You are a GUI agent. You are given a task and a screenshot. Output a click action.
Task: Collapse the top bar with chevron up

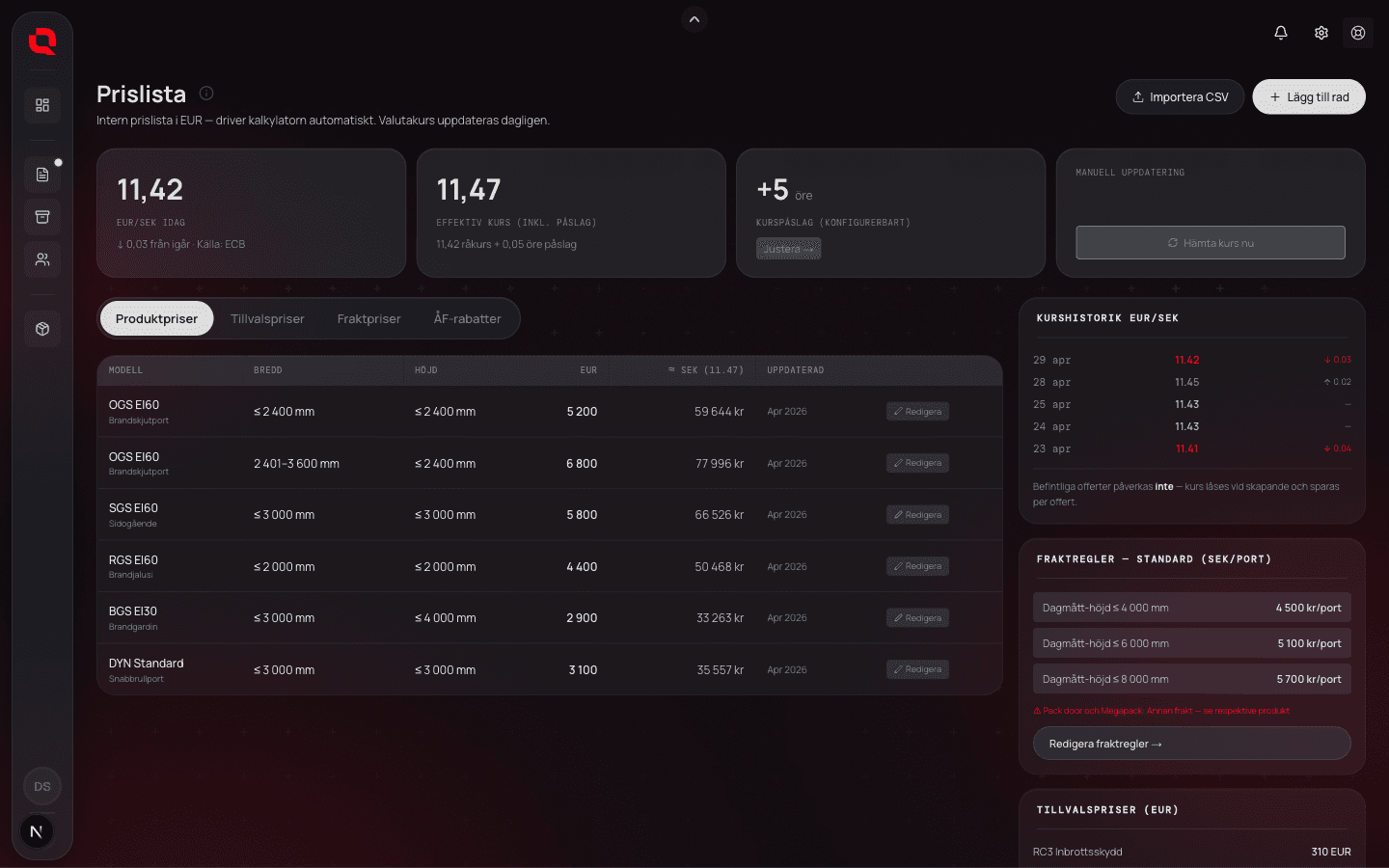click(x=694, y=19)
